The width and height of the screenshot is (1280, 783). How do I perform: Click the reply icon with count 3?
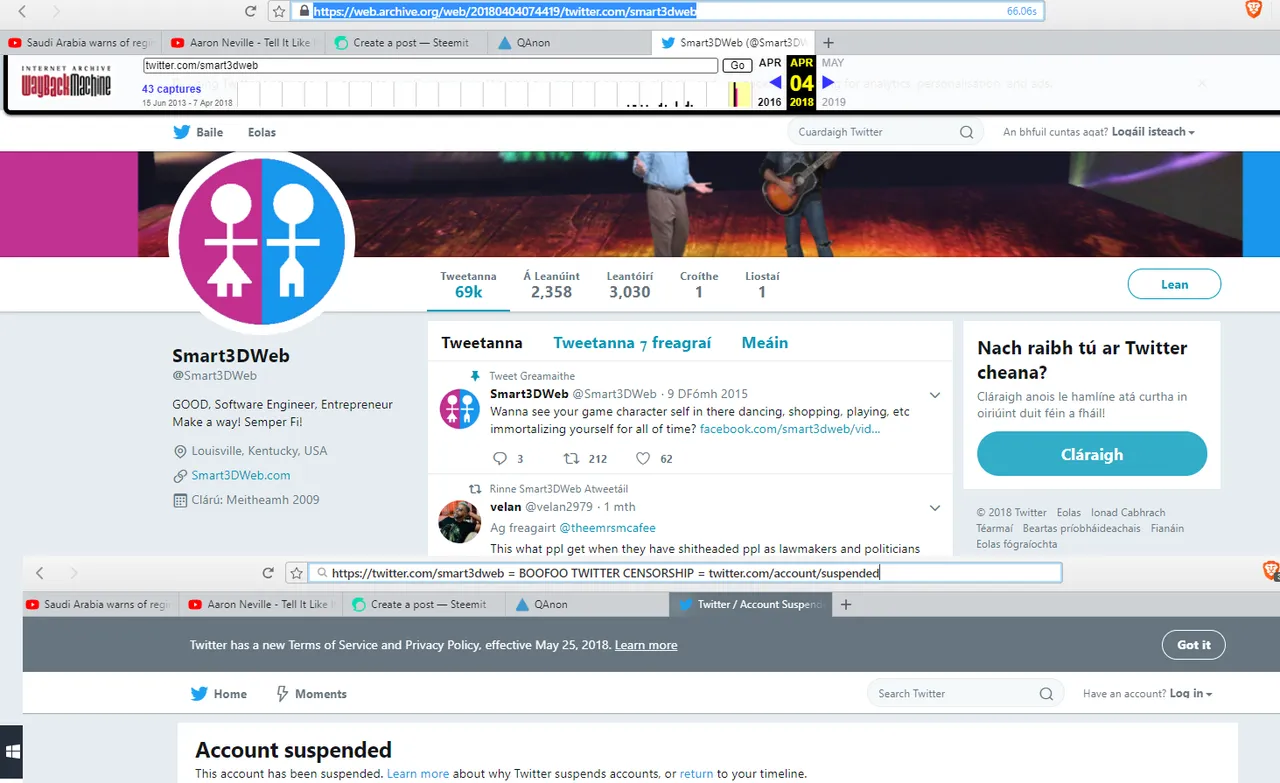(x=501, y=459)
